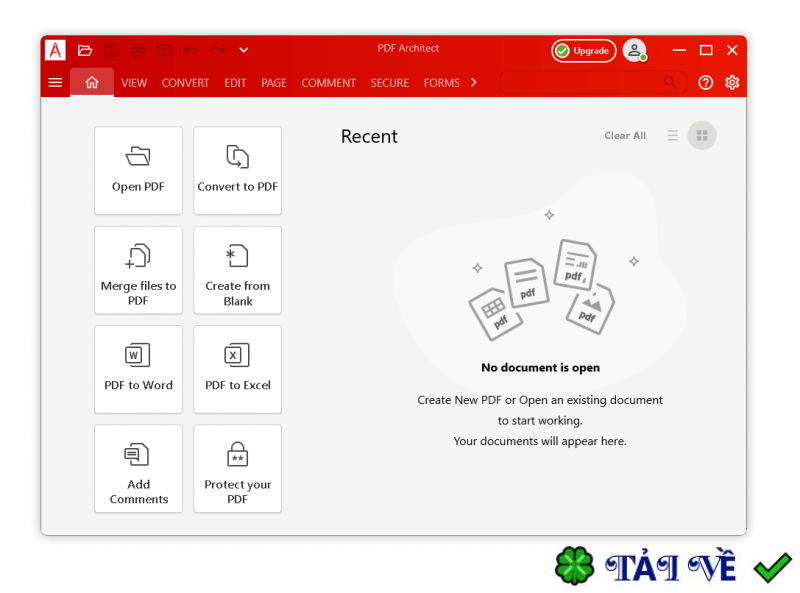Image resolution: width=800 pixels, height=593 pixels.
Task: Switch to the EDIT tab
Action: click(235, 83)
